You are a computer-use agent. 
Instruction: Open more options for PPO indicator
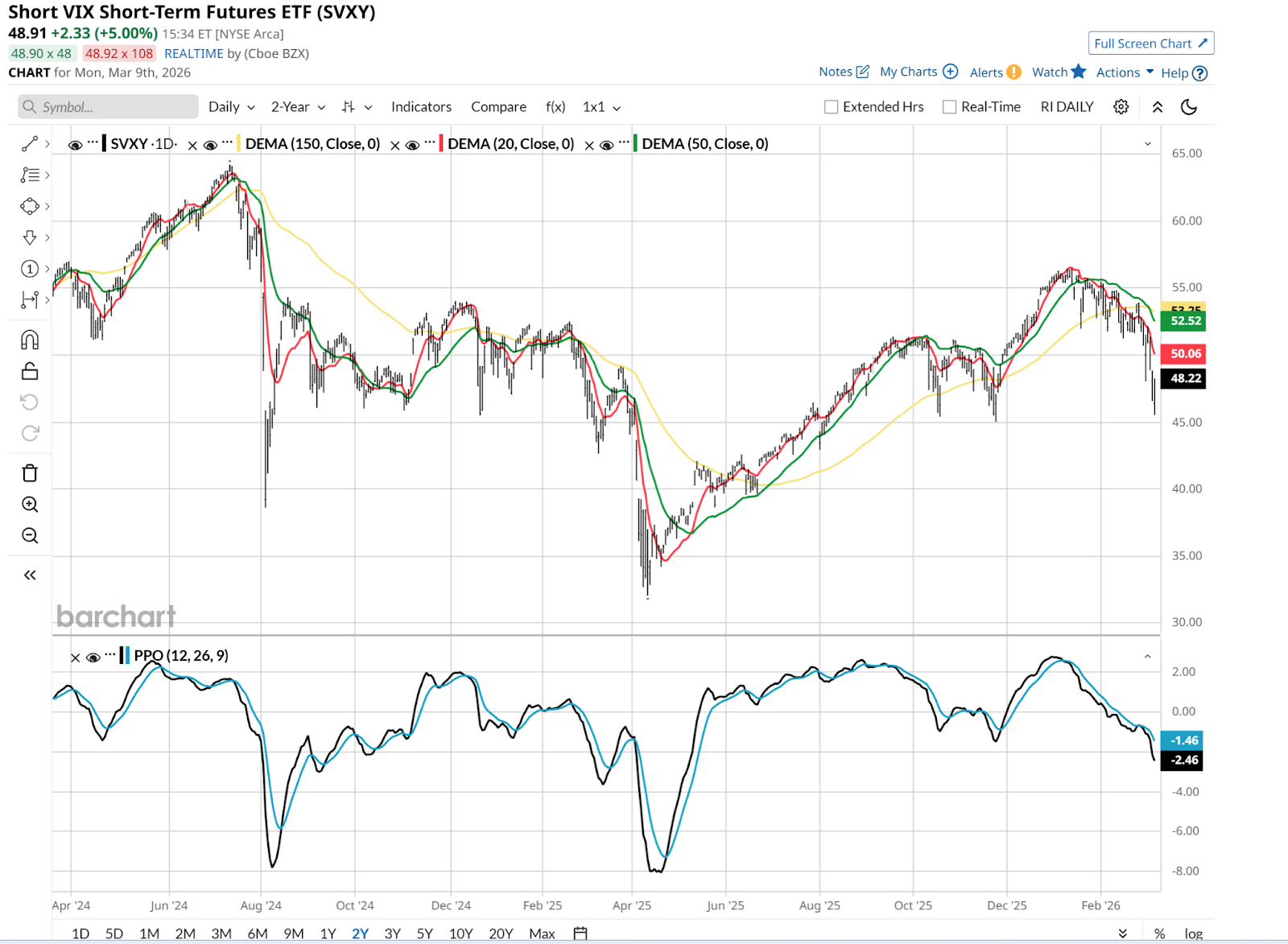110,654
